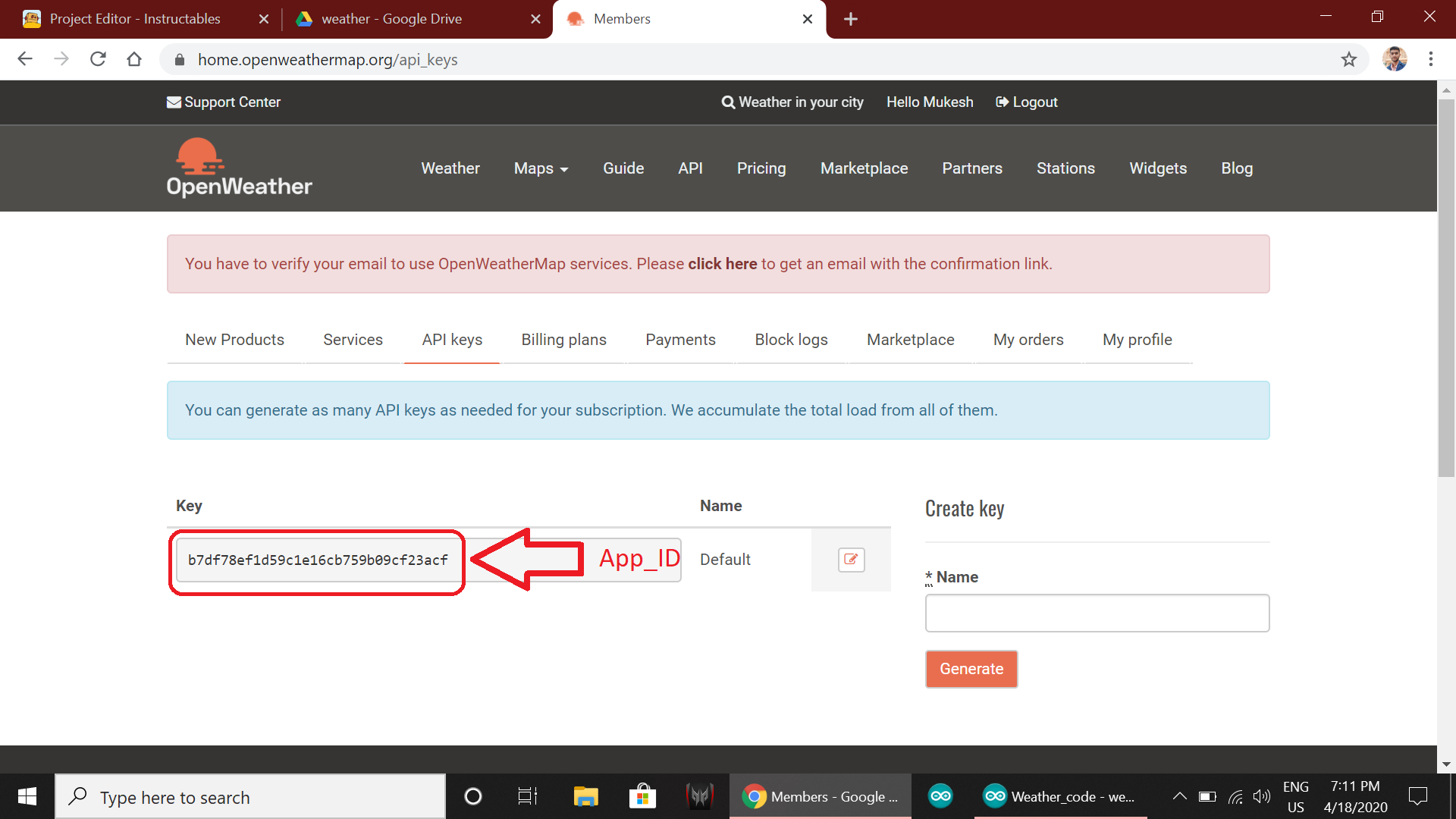Open the notification center icon

1417,796
